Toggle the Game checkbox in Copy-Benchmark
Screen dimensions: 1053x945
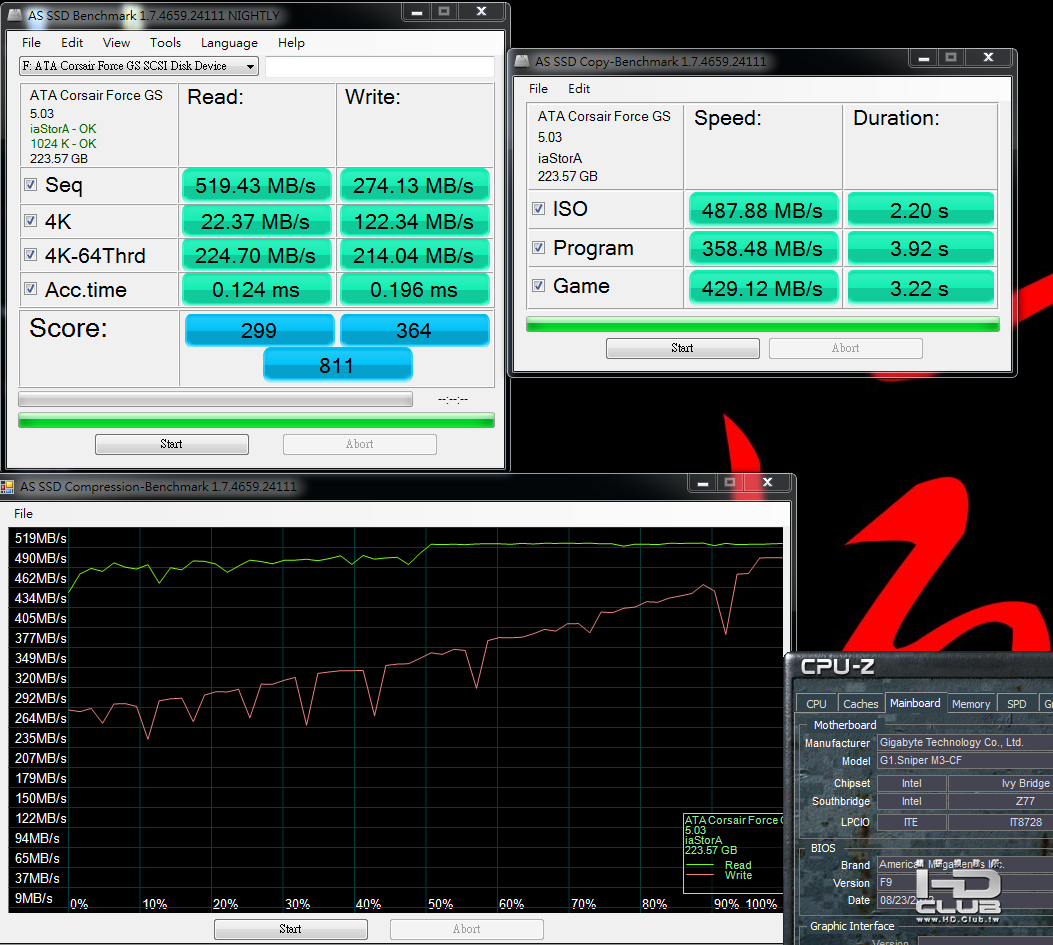point(538,285)
